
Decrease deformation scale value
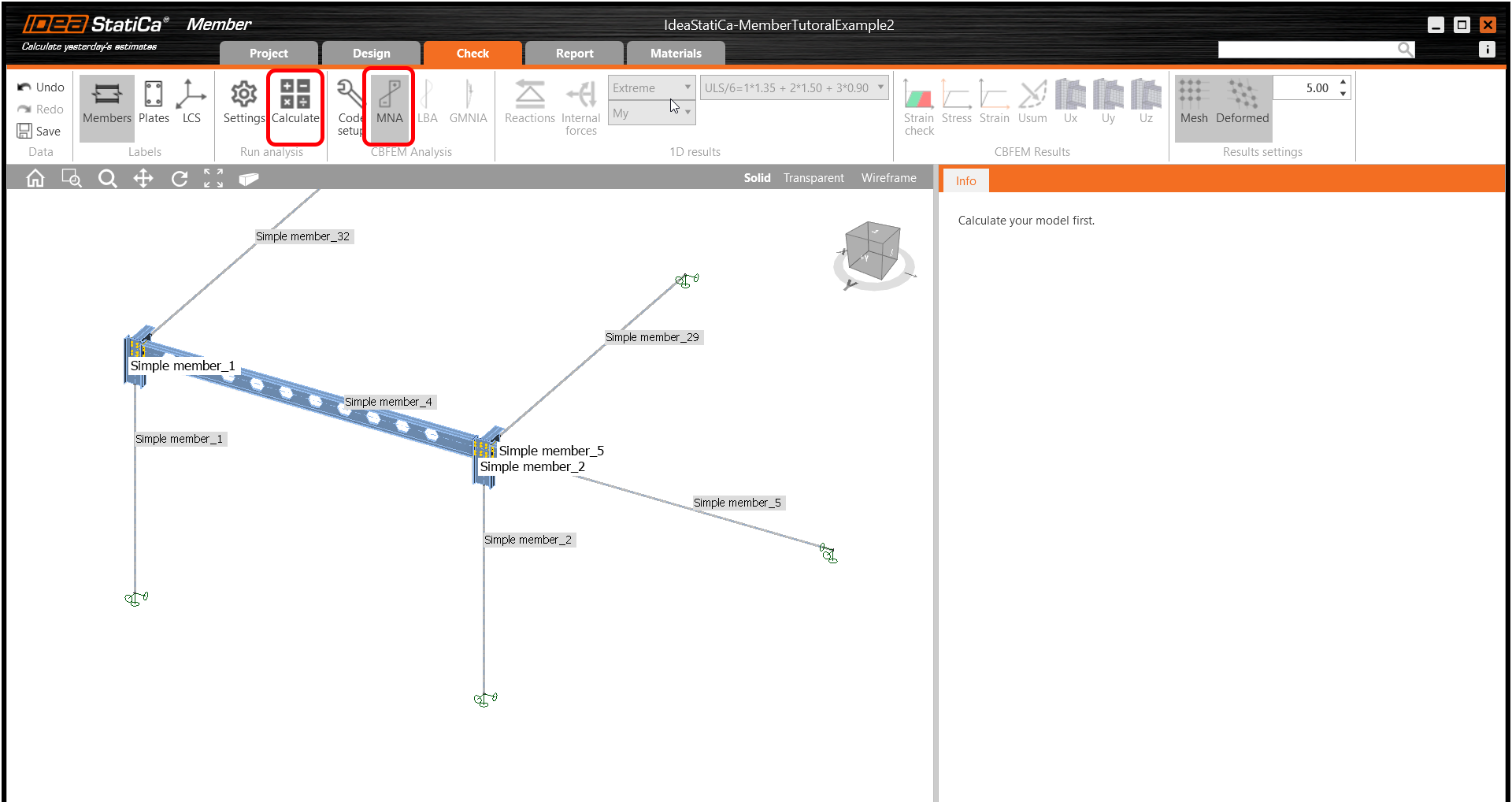(x=1343, y=94)
